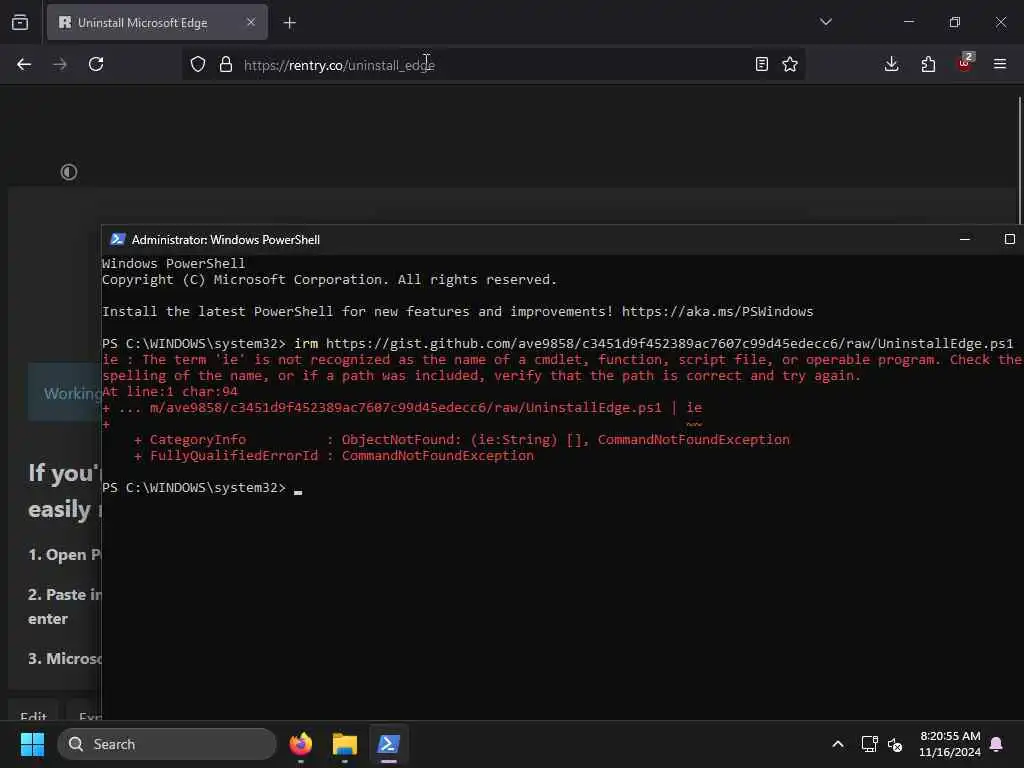Reload the current page
Screen dimensions: 1024x768
96,64
